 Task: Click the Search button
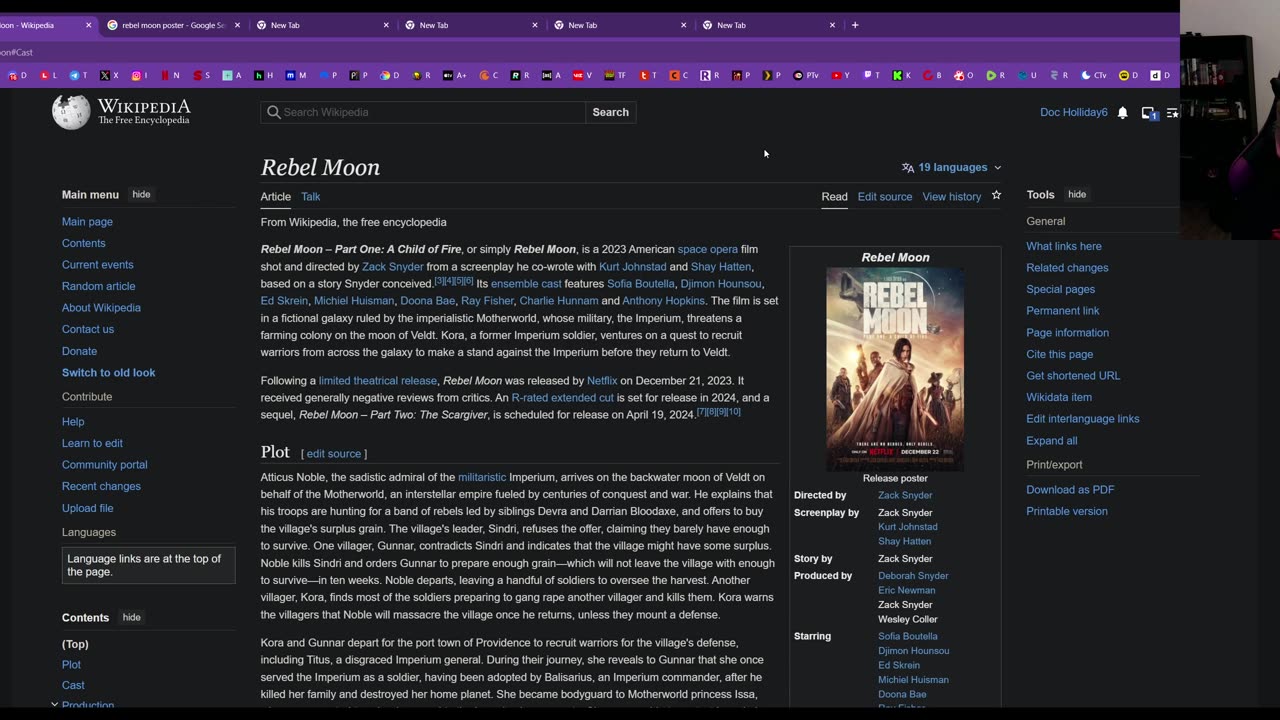click(610, 112)
